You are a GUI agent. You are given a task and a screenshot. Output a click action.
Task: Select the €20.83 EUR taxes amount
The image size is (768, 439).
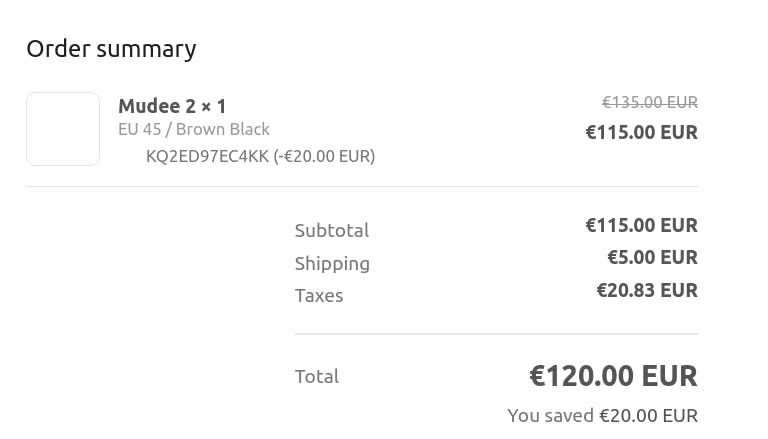pyautogui.click(x=647, y=290)
